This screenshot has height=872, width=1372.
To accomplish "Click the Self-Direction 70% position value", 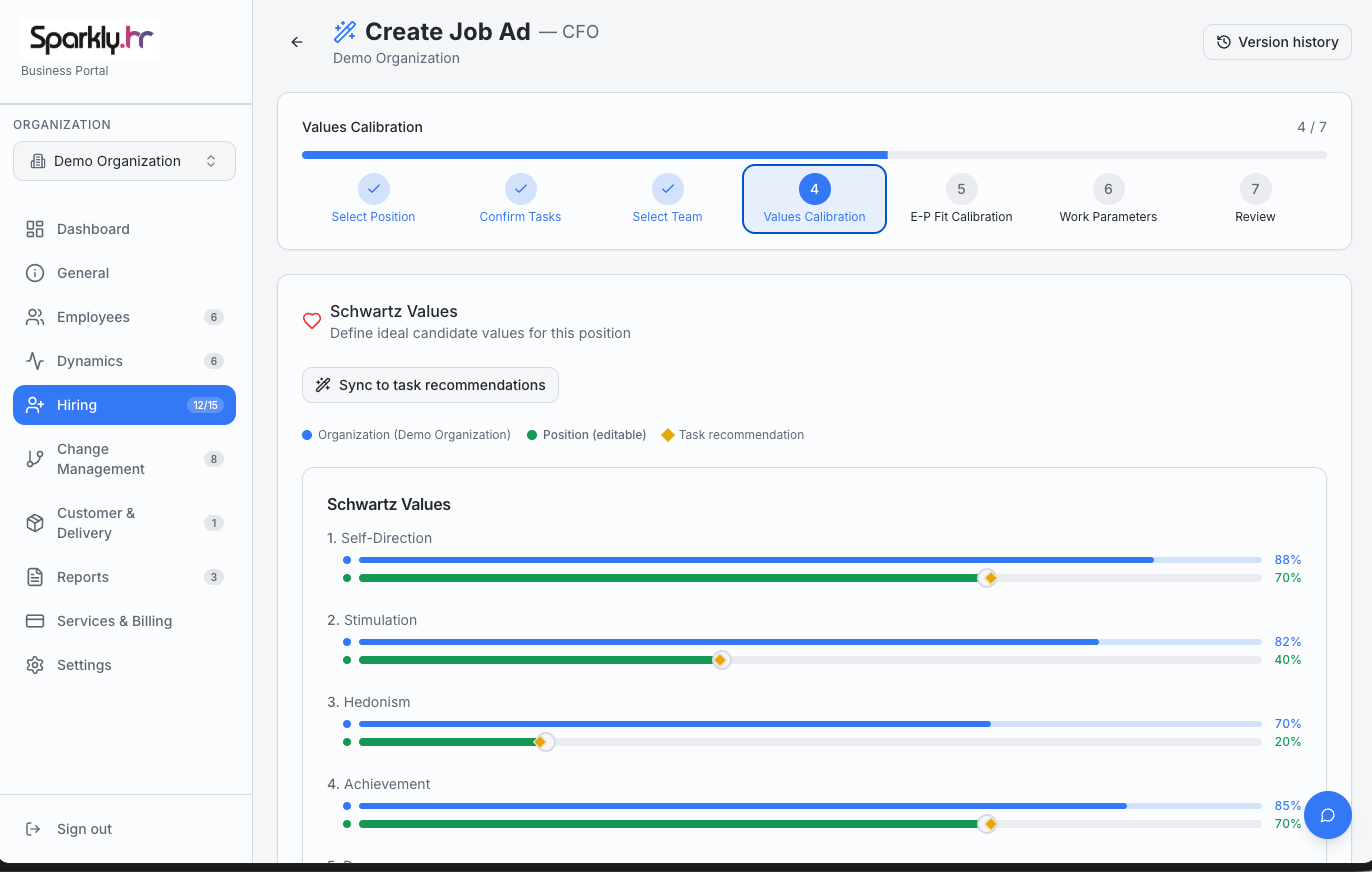I will (1288, 578).
